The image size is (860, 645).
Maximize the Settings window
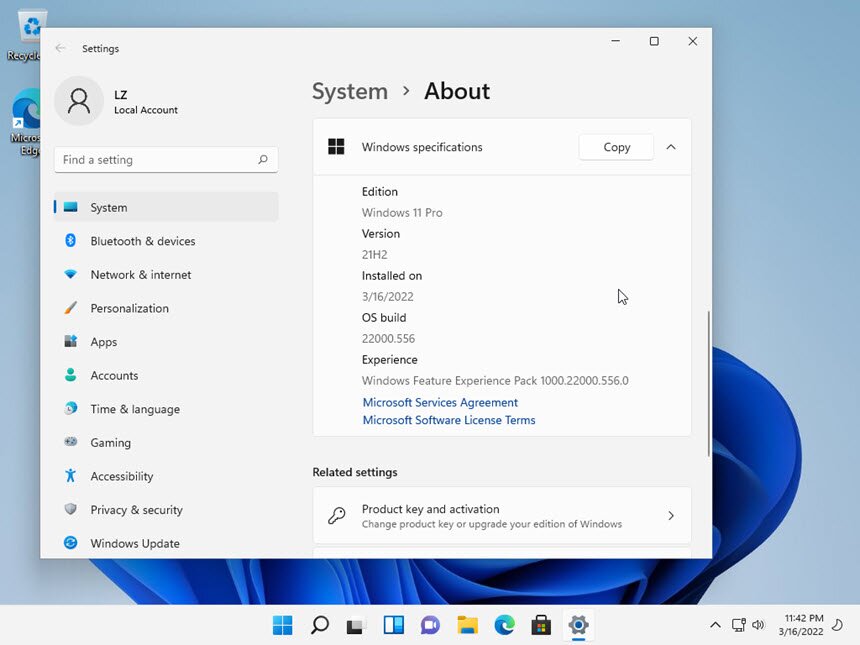click(x=654, y=41)
